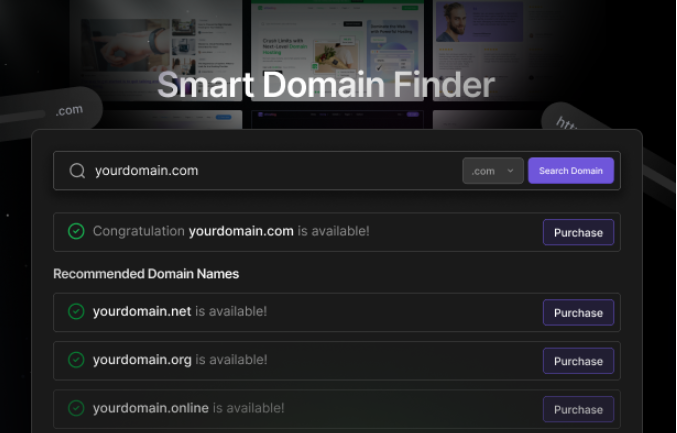Purchase the yourdomain.online domain
This screenshot has width=677, height=433.
pyautogui.click(x=578, y=409)
